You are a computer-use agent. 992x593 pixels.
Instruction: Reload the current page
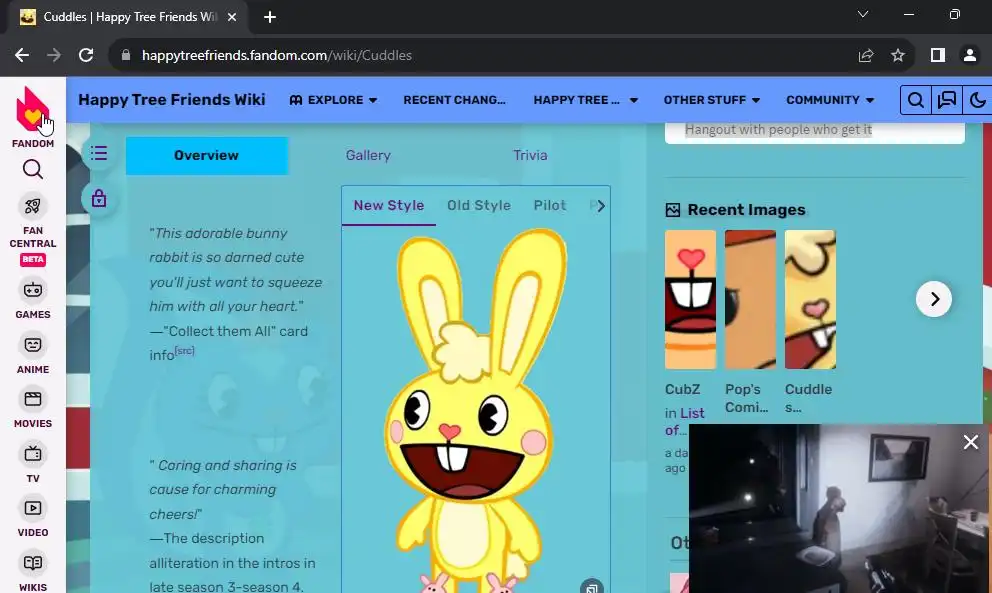pyautogui.click(x=86, y=55)
